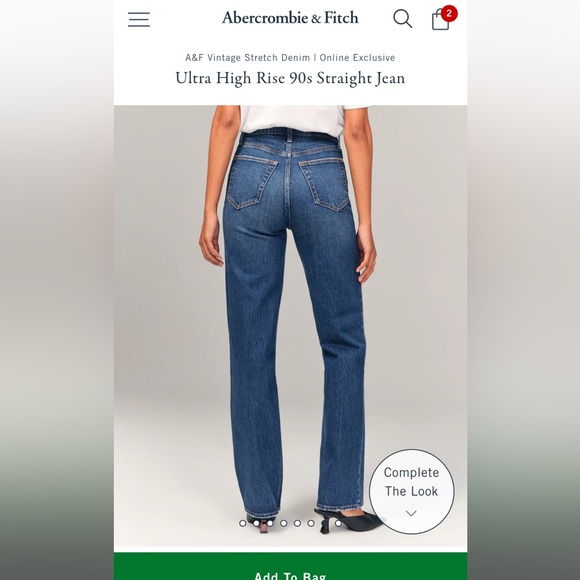Click the Ultra High Rise 90s Straight Jean title

pyautogui.click(x=290, y=78)
